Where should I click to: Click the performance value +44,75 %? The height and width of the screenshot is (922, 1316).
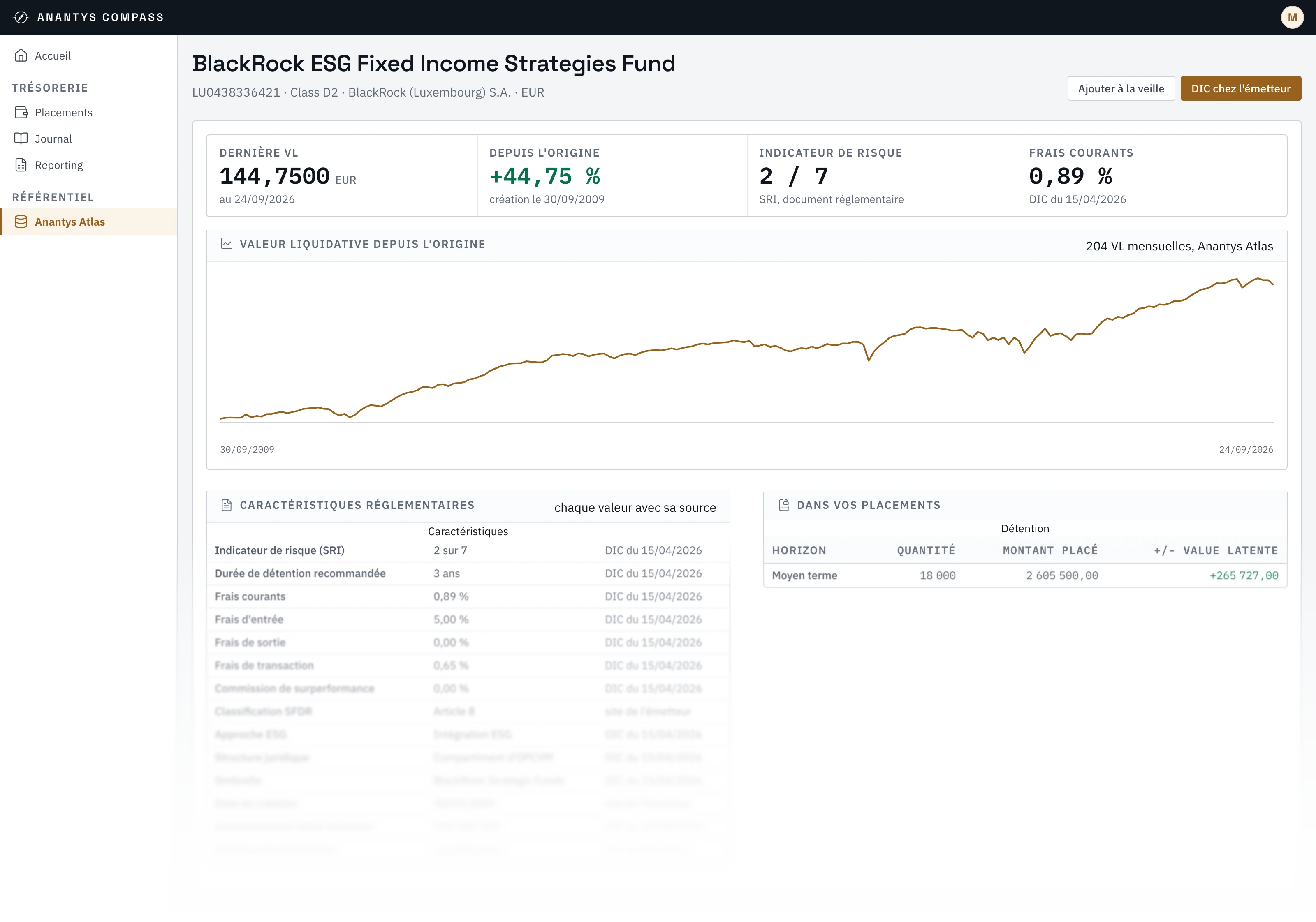click(x=544, y=176)
